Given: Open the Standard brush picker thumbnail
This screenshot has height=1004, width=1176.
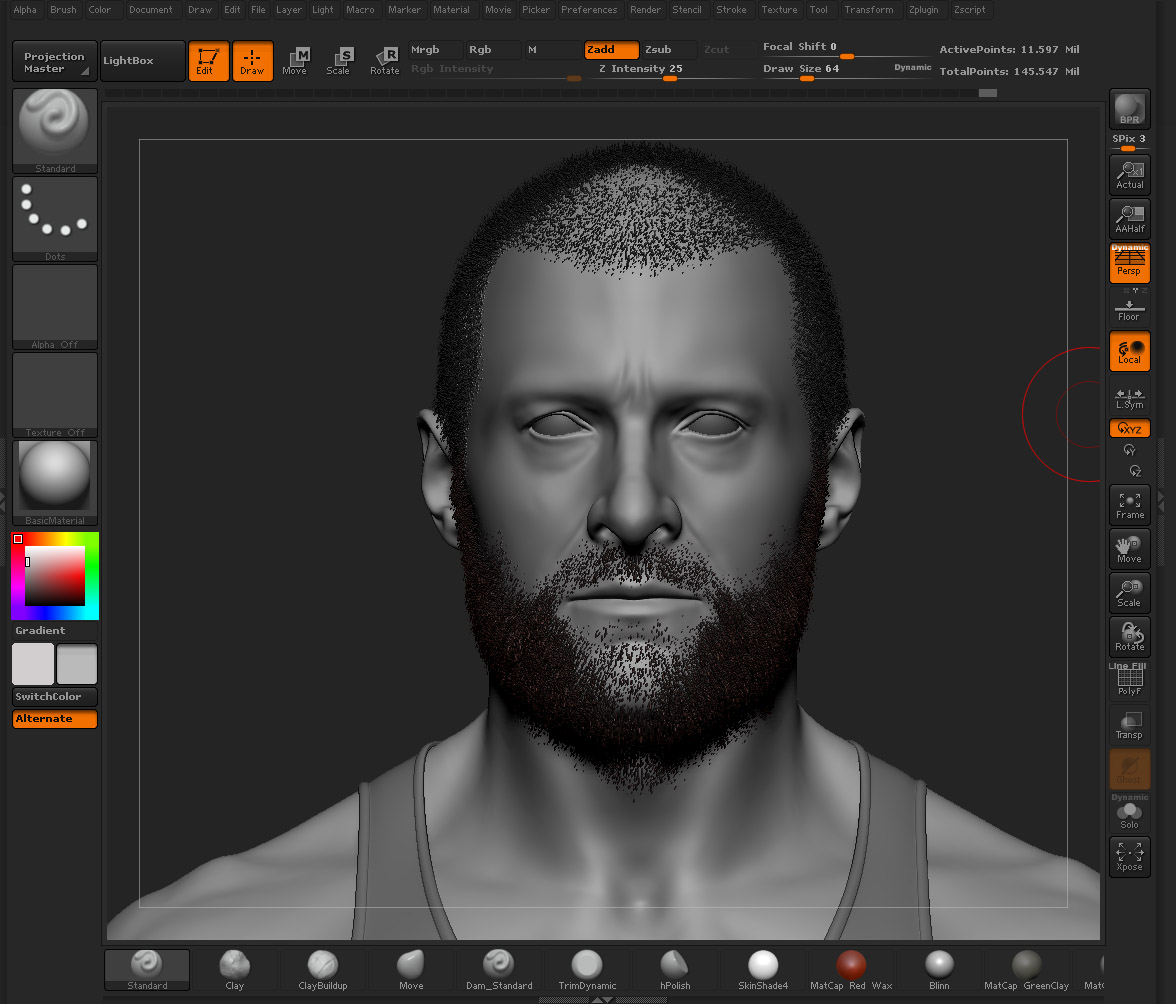Looking at the screenshot, I should [55, 131].
